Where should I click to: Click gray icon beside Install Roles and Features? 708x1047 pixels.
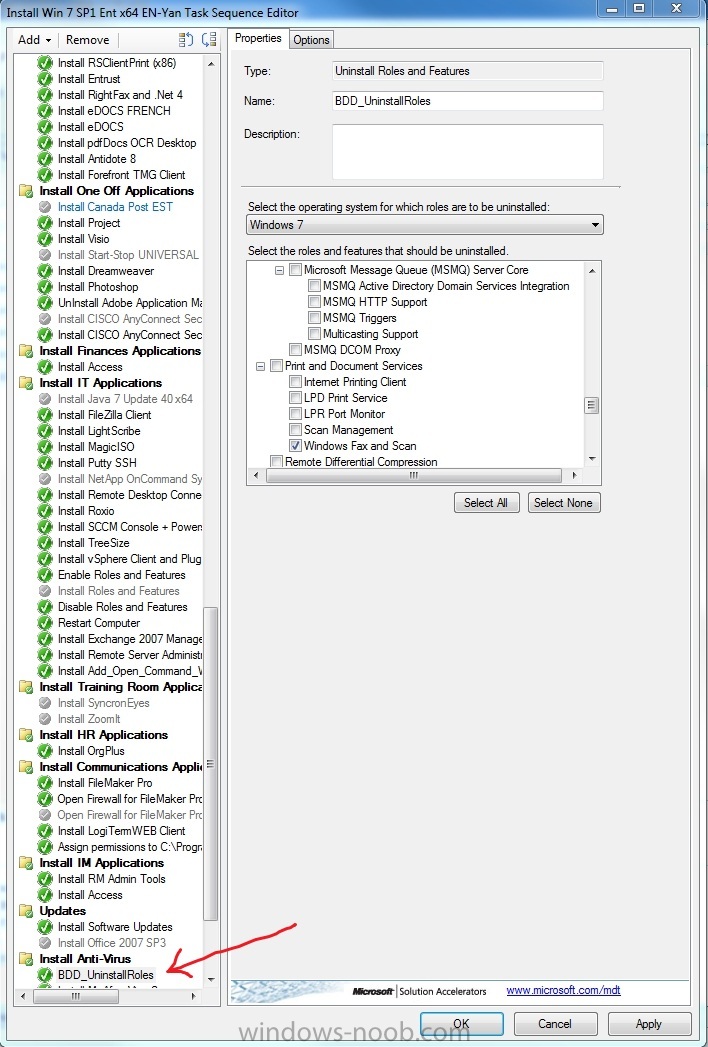(45, 592)
